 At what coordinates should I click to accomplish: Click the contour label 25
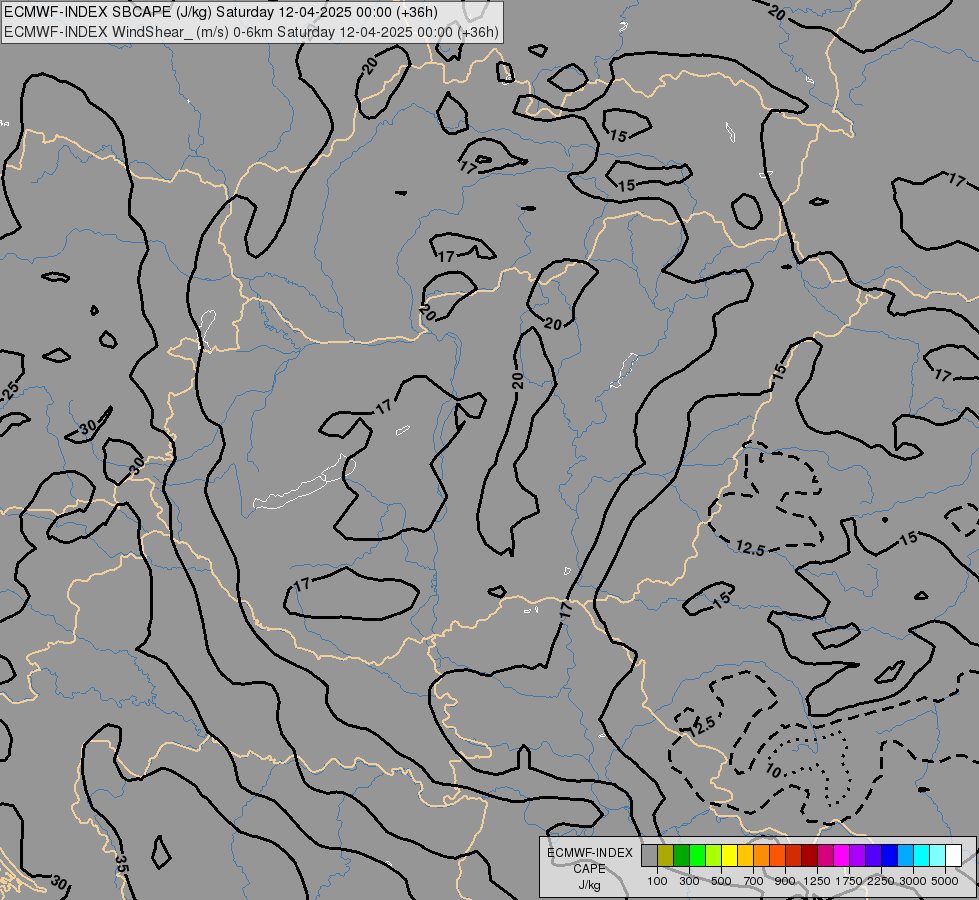(x=10, y=392)
